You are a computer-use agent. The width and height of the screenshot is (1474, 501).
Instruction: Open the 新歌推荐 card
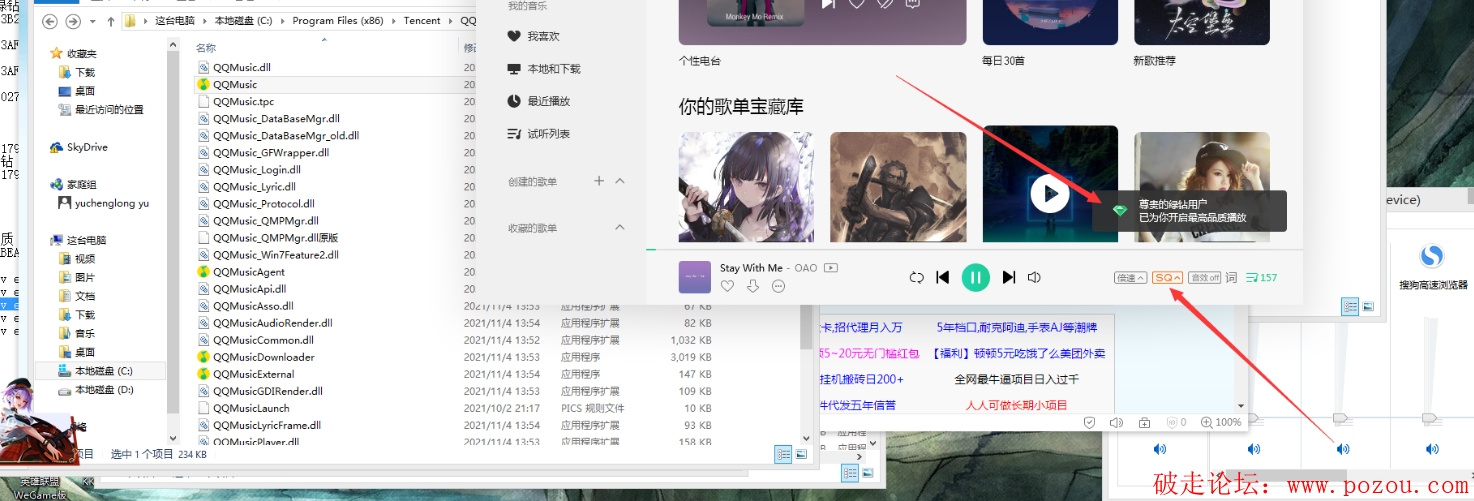tap(1202, 22)
